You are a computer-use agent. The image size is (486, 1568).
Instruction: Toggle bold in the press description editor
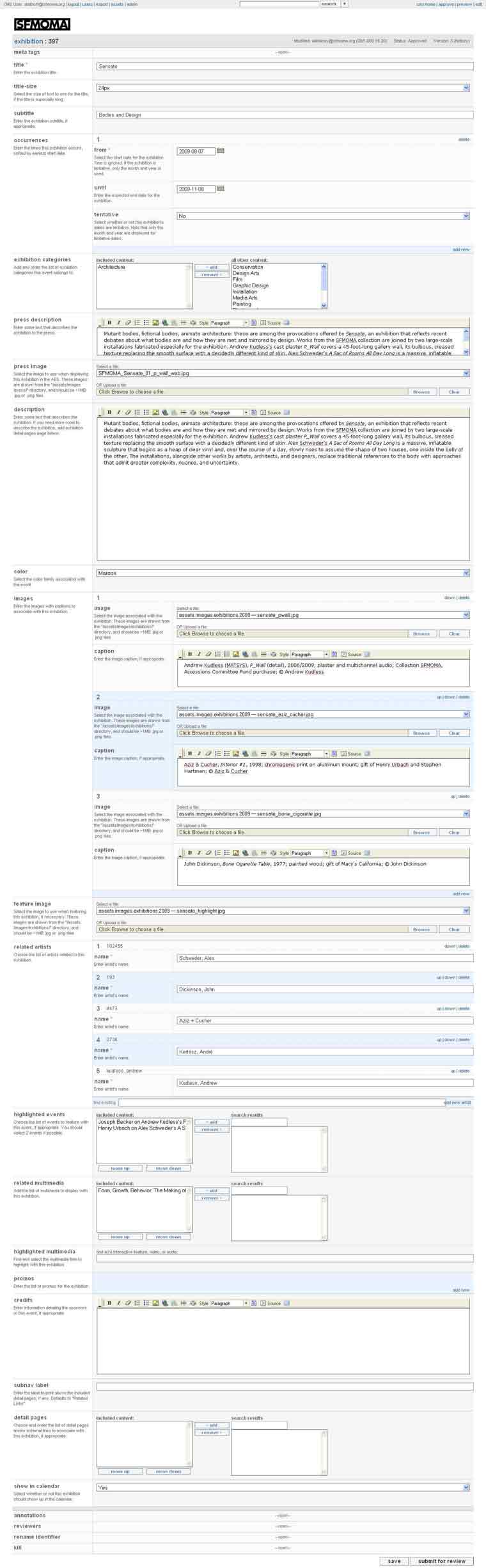pos(109,323)
